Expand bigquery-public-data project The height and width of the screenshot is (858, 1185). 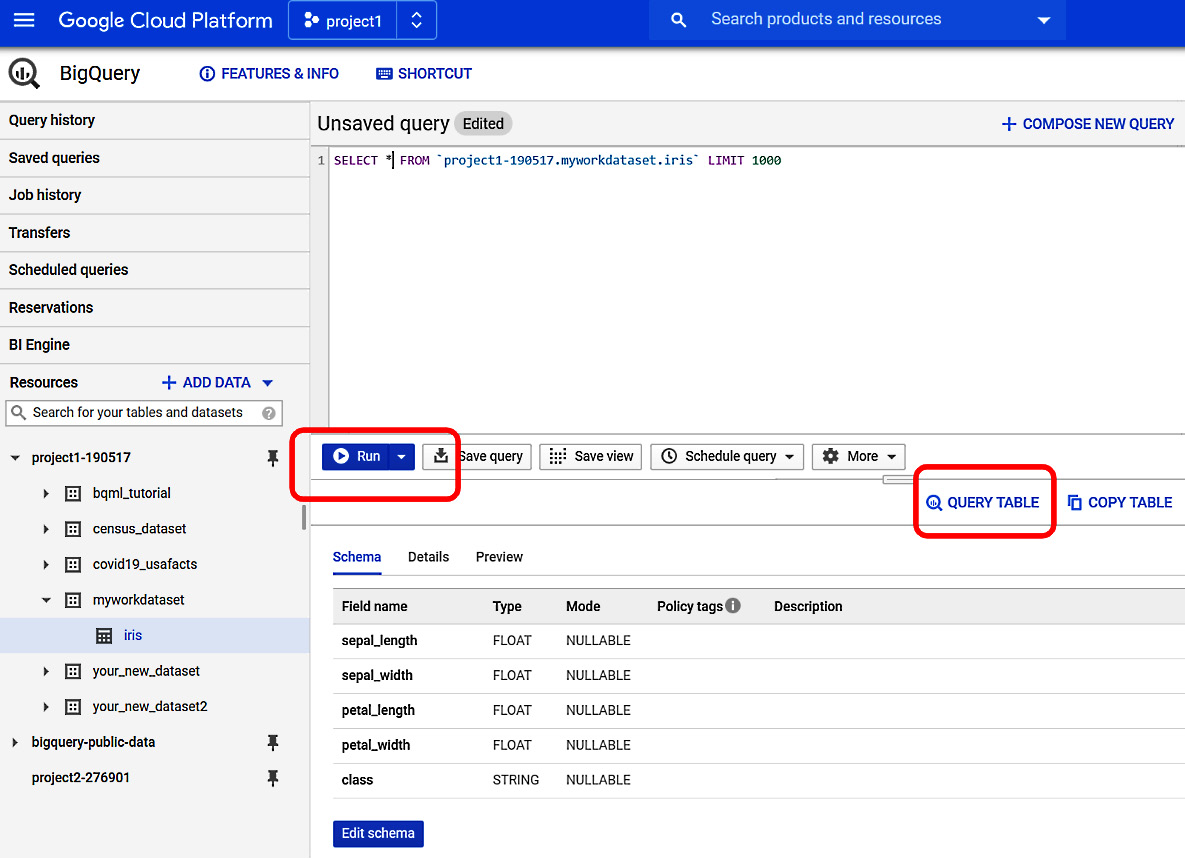click(x=14, y=742)
